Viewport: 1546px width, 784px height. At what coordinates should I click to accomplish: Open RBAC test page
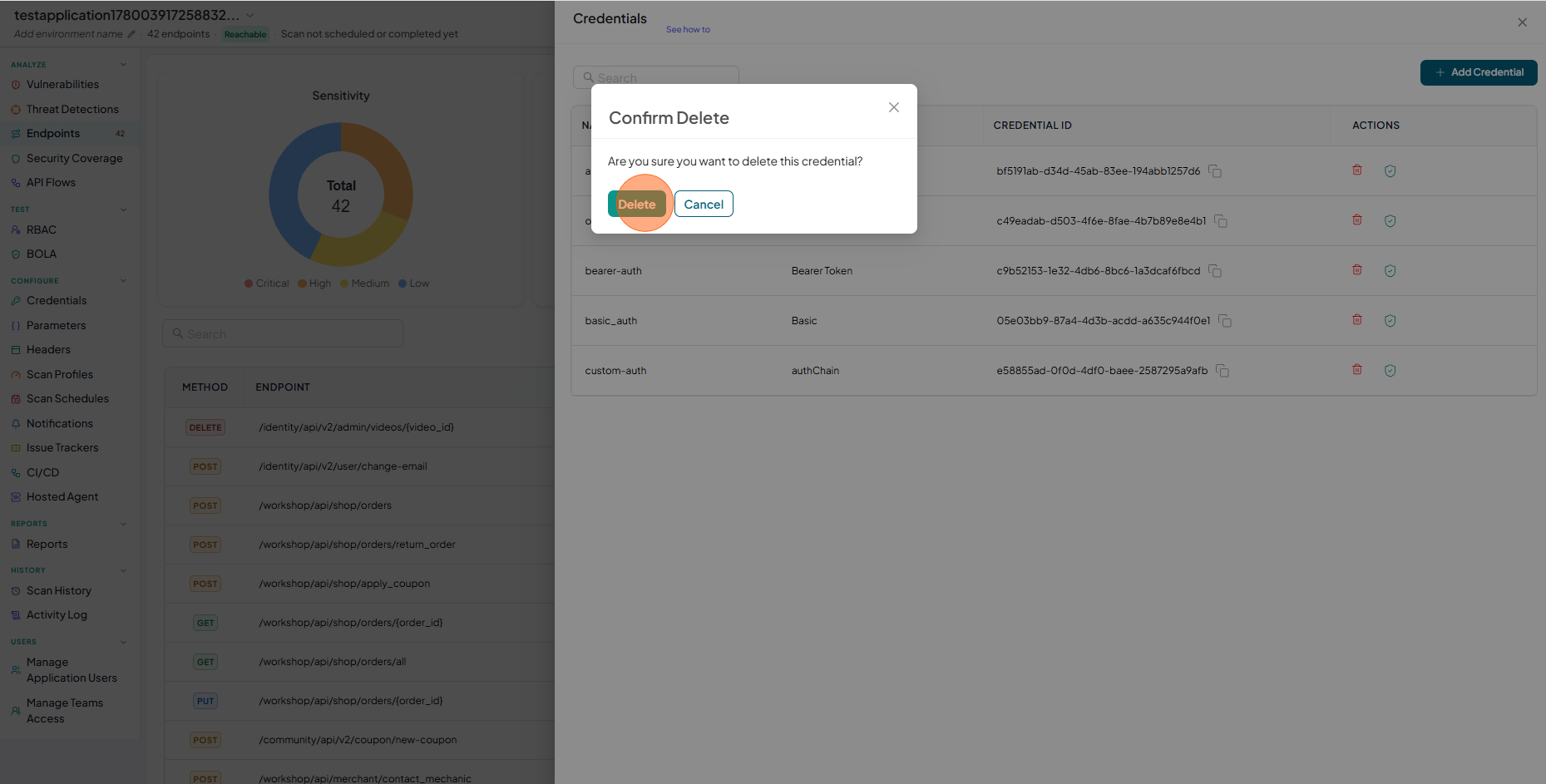[42, 229]
